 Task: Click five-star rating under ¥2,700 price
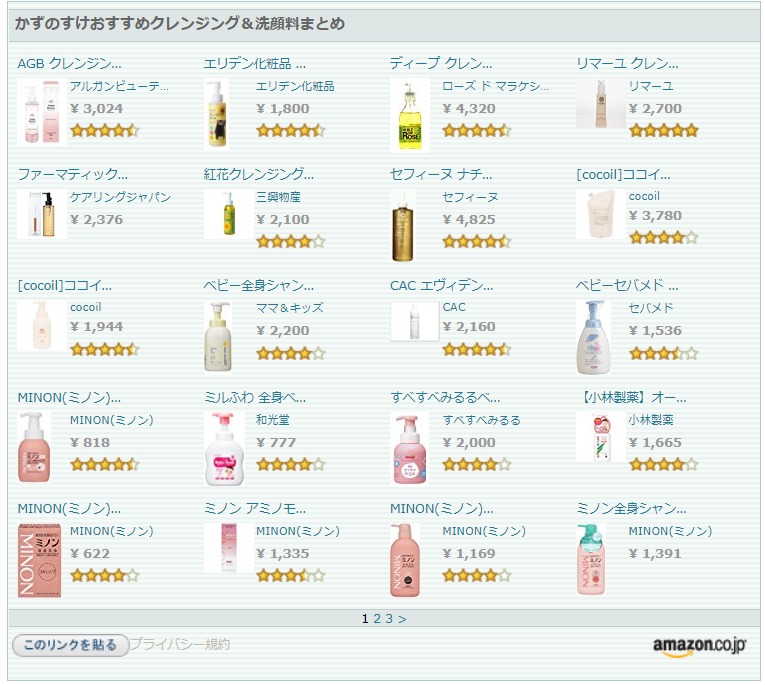click(664, 130)
